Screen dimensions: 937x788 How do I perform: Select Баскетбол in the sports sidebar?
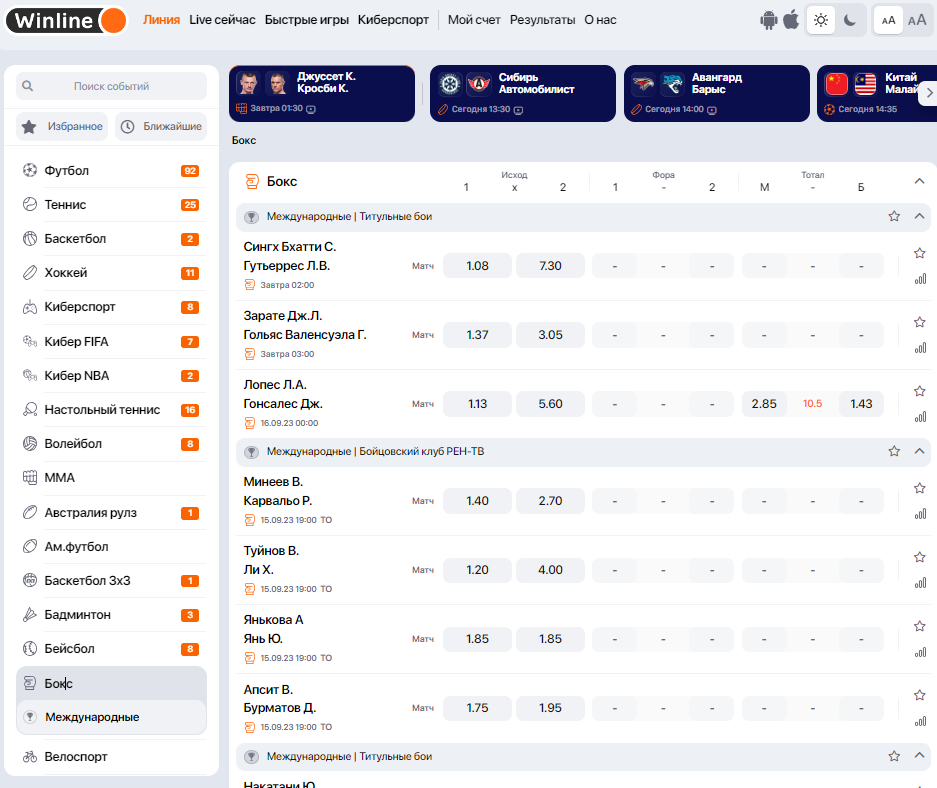(x=111, y=239)
